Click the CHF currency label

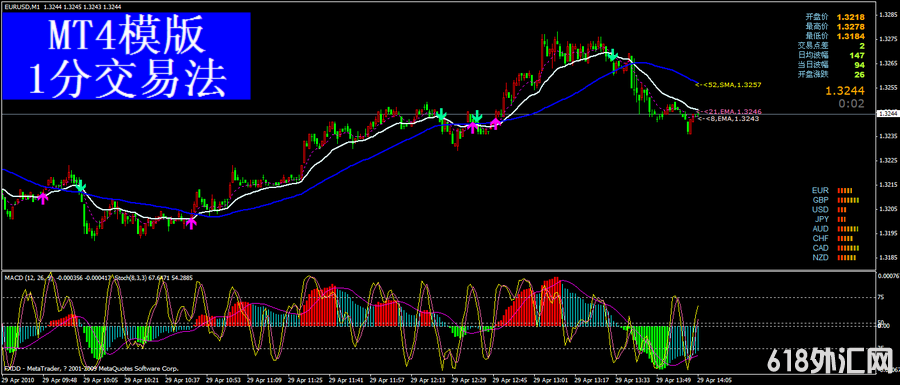(x=821, y=238)
